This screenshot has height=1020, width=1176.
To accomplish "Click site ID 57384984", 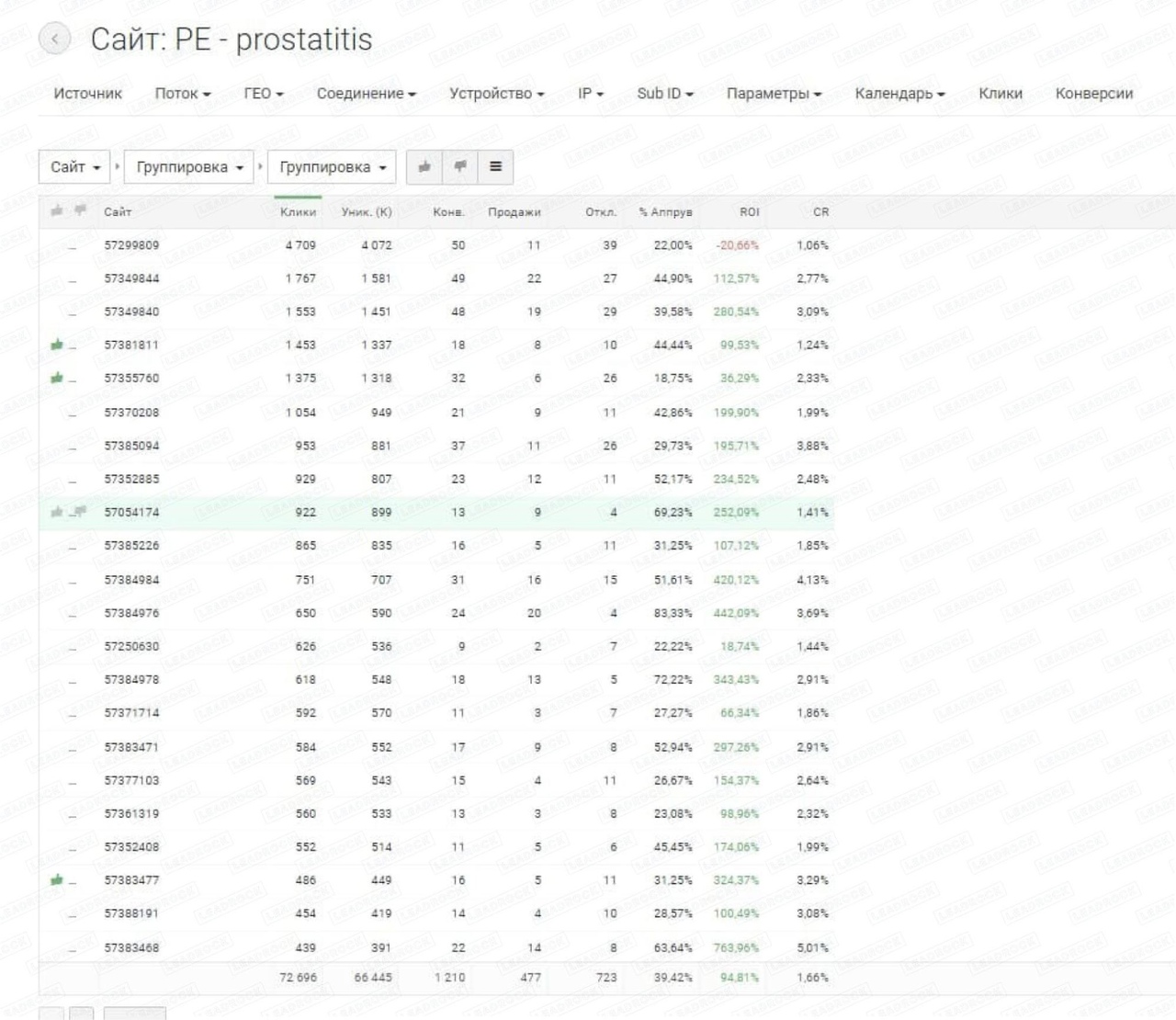I will (x=131, y=580).
